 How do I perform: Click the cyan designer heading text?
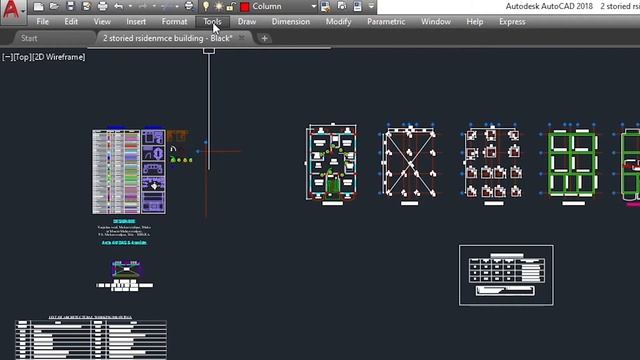point(124,221)
